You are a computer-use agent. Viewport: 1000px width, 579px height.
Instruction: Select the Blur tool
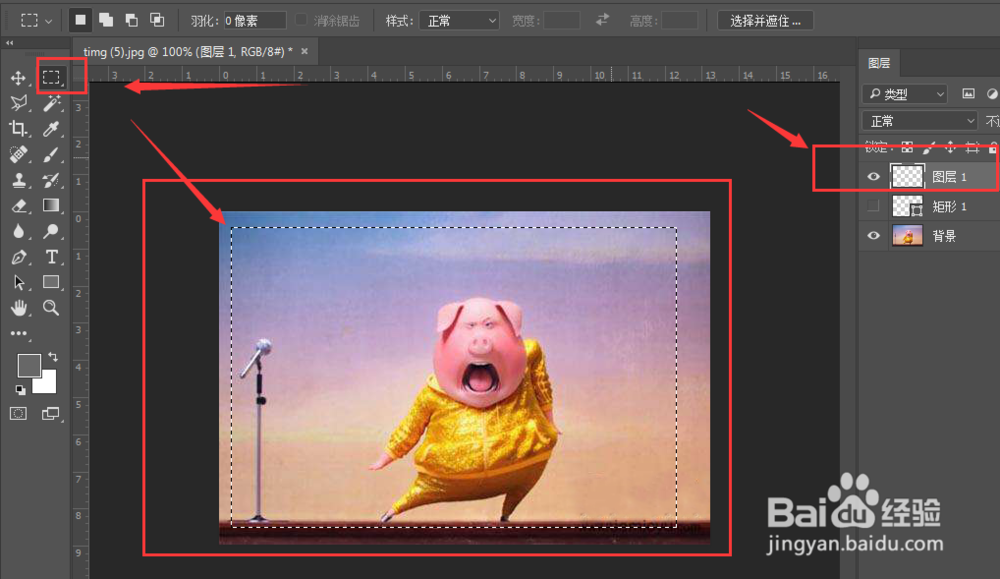[18, 231]
